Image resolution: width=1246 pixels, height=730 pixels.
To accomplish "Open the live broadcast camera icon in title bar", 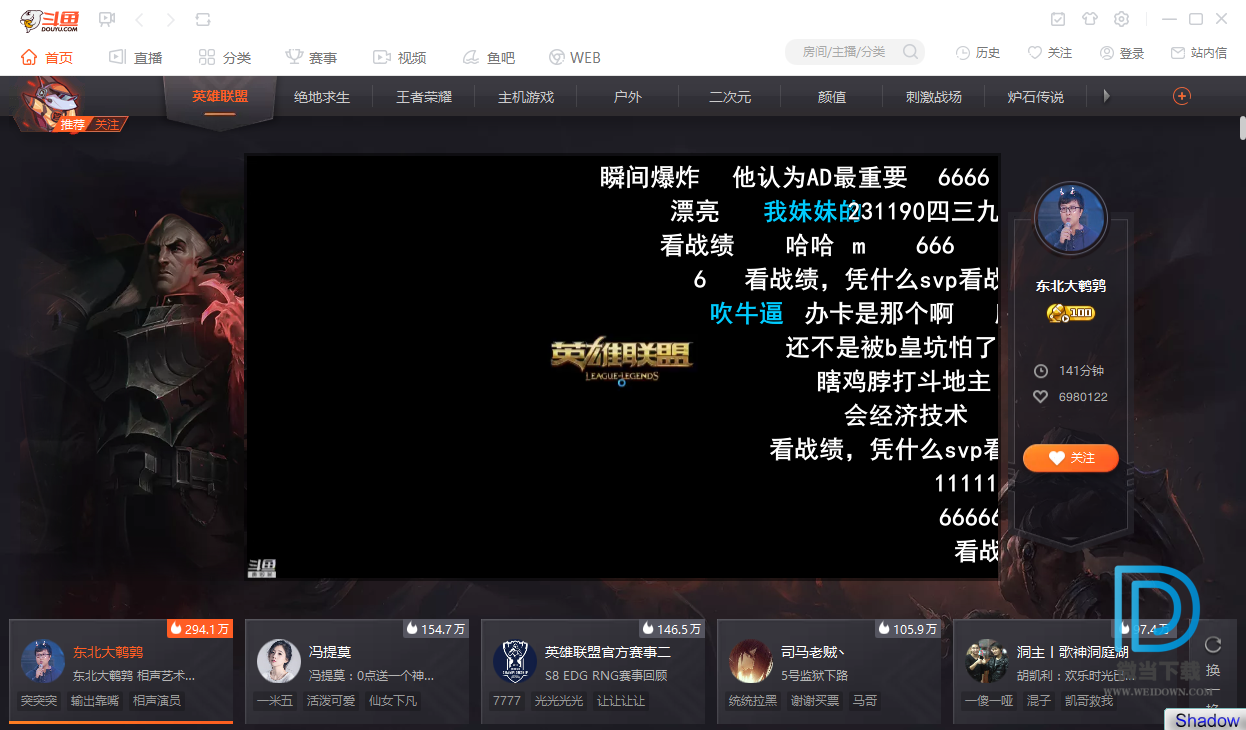I will point(108,20).
